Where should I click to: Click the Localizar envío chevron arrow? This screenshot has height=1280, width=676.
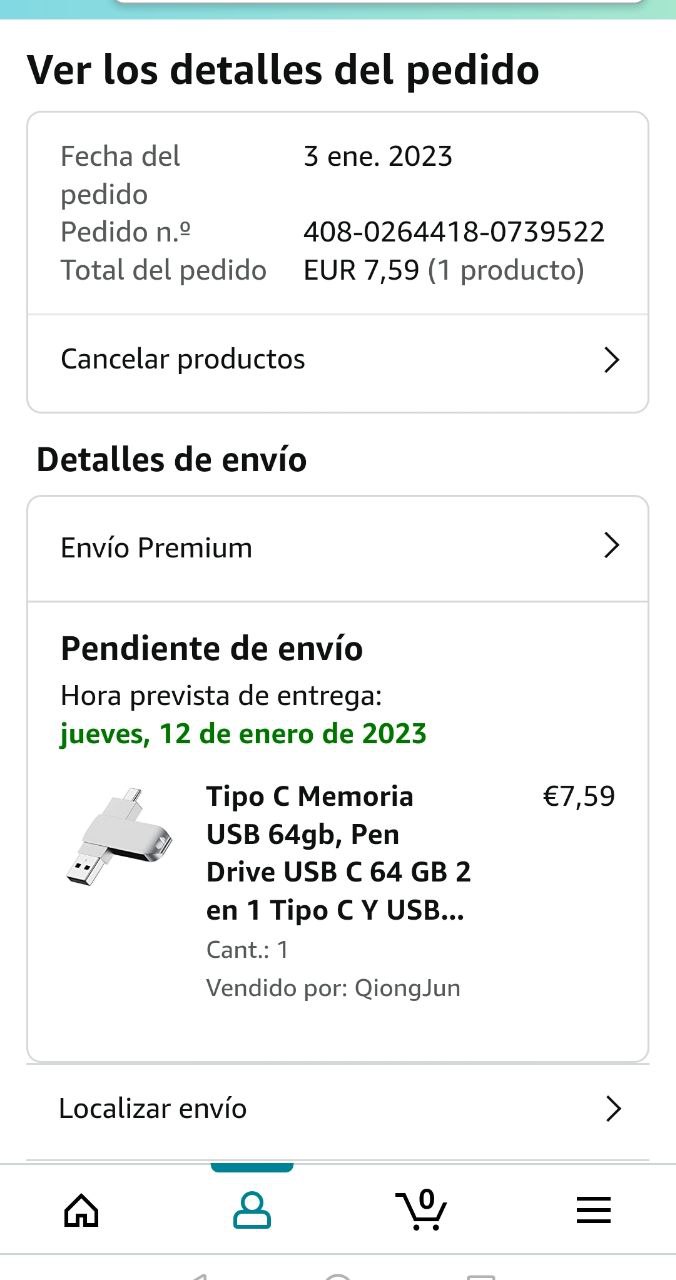(x=612, y=1108)
